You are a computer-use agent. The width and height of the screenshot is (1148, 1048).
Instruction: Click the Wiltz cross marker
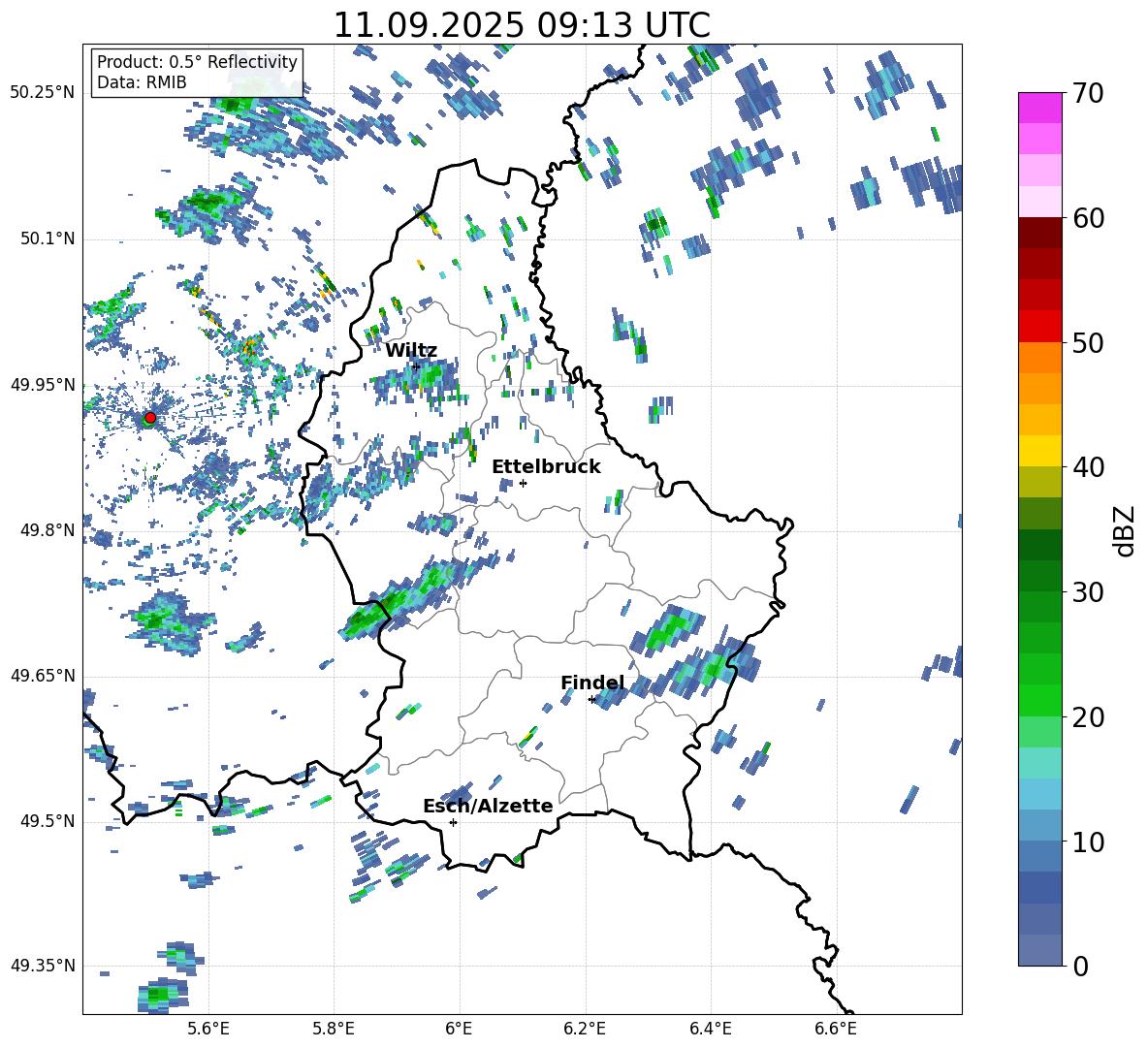click(x=416, y=366)
